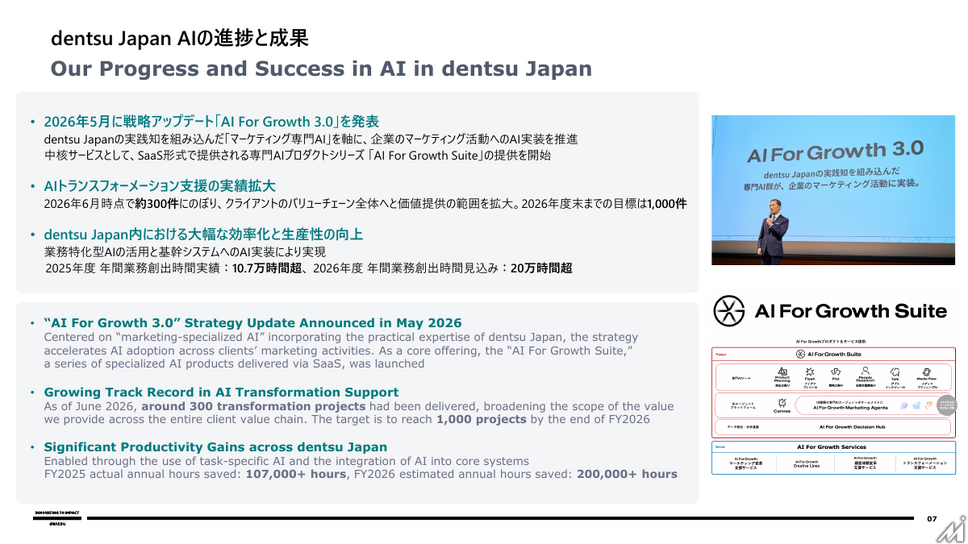Click the bold text "1,000件"
Viewport: 968px width, 544px height.
[x=667, y=204]
